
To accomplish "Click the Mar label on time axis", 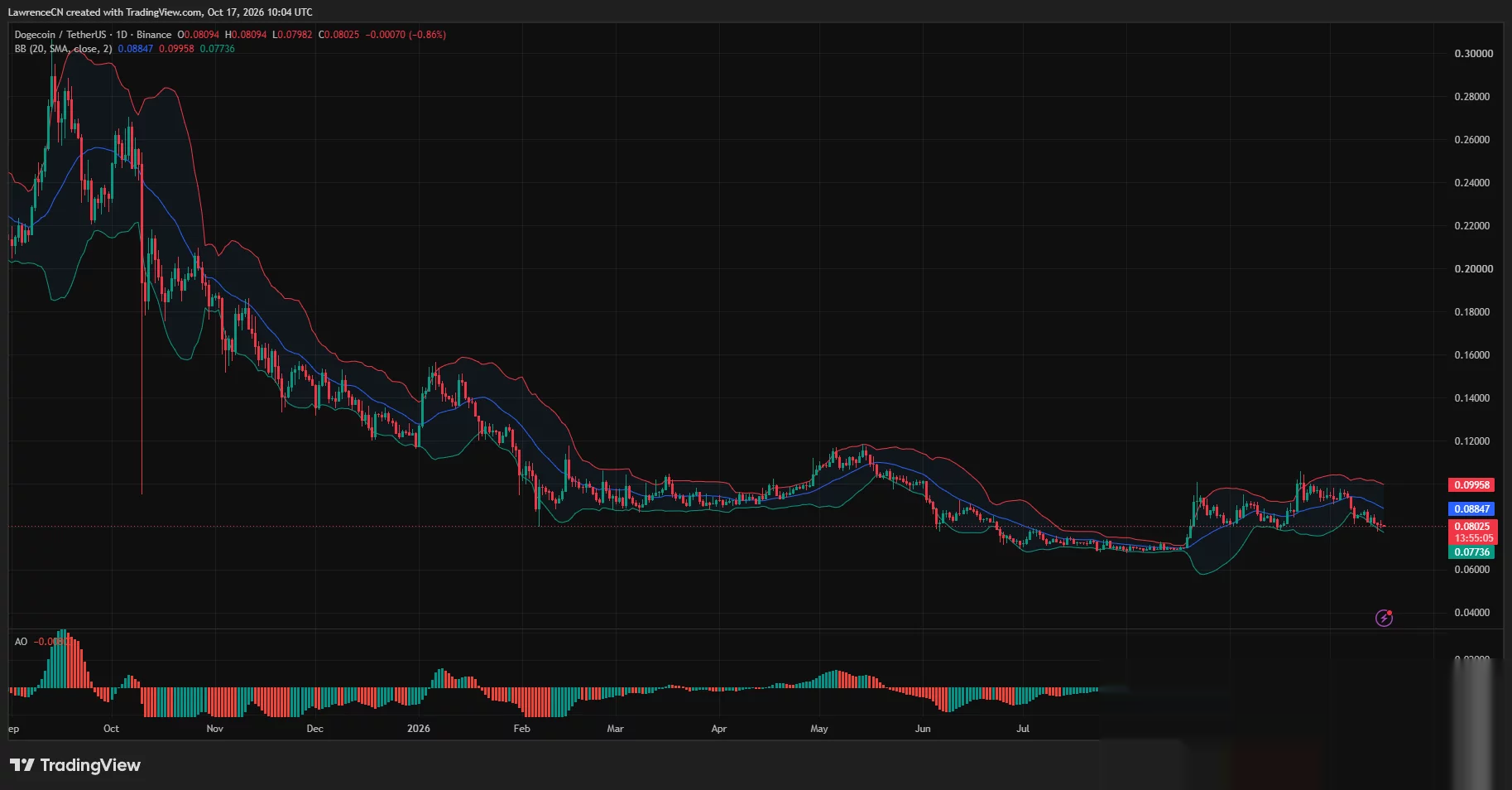I will pyautogui.click(x=615, y=729).
